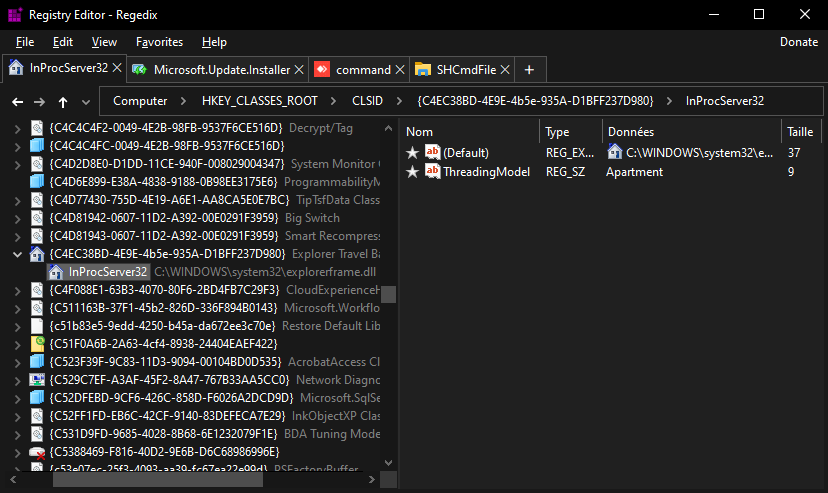Expand the Microsoft.Workflow key {C511163B-37F1-45b2-826D-336F894B0143}
The width and height of the screenshot is (828, 493).
pyautogui.click(x=17, y=308)
